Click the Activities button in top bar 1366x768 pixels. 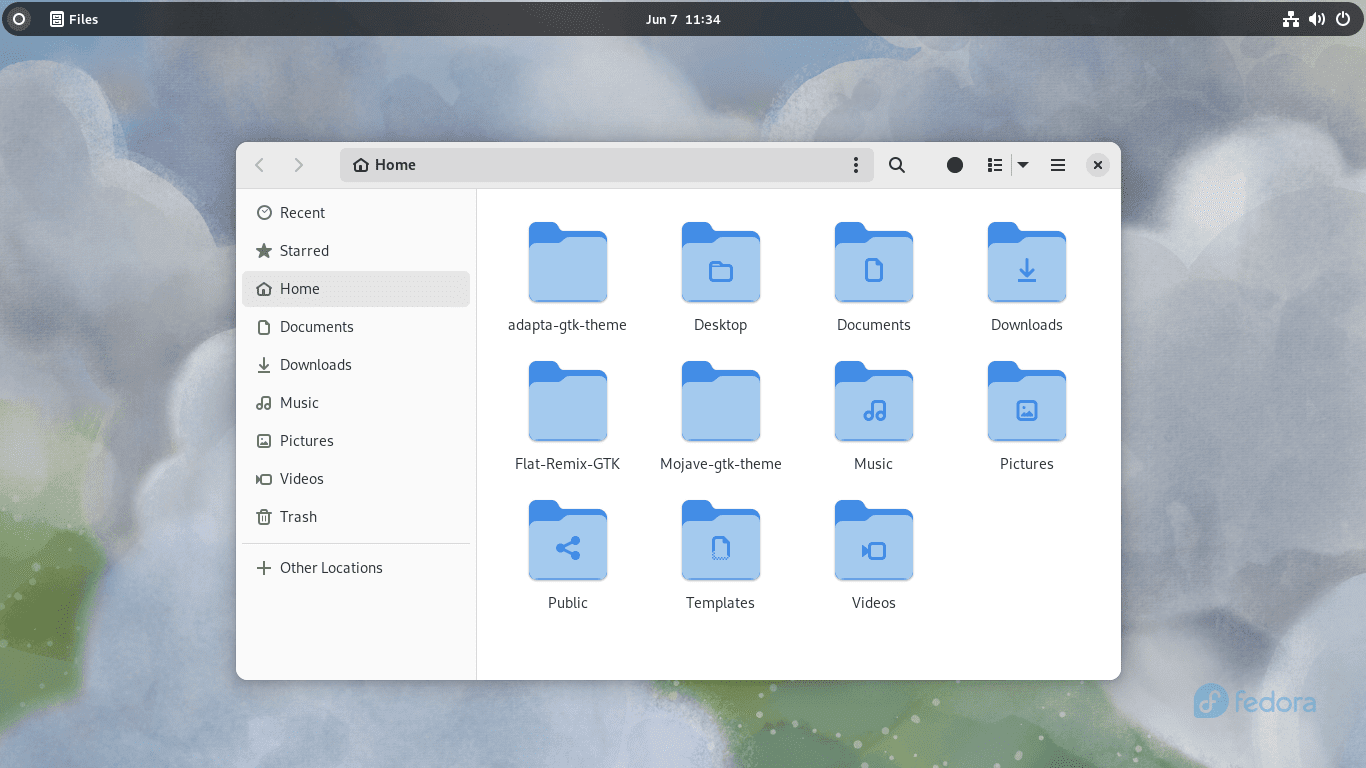(x=18, y=18)
